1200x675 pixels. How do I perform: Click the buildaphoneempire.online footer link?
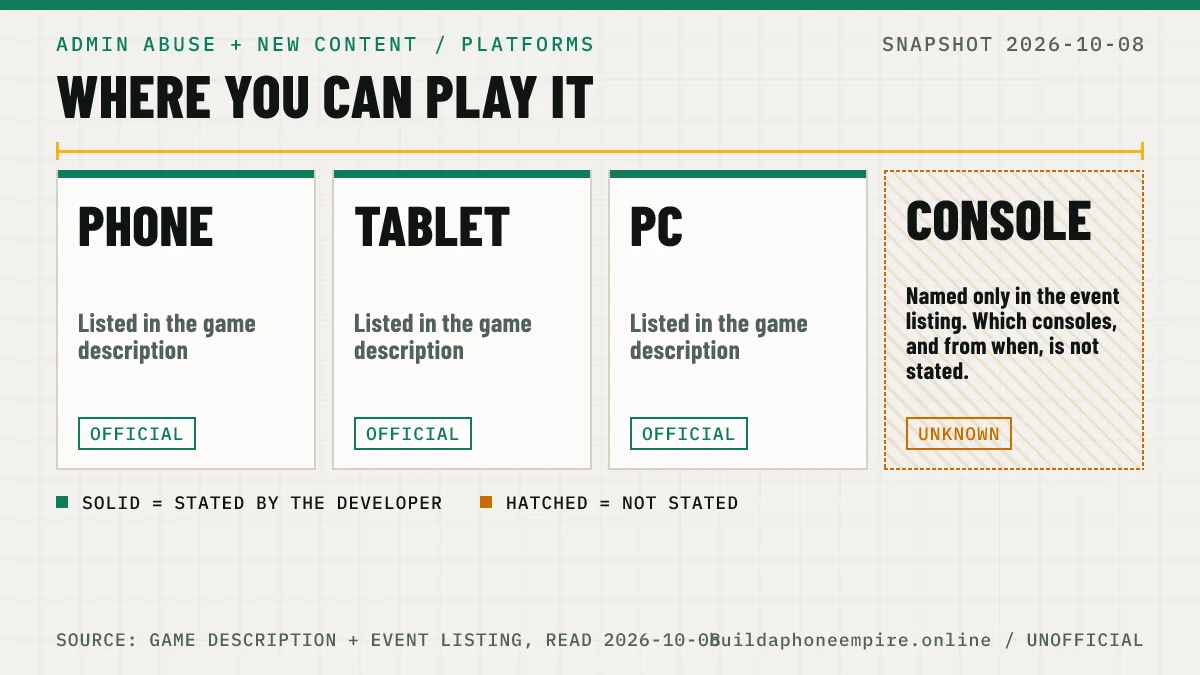(x=851, y=640)
